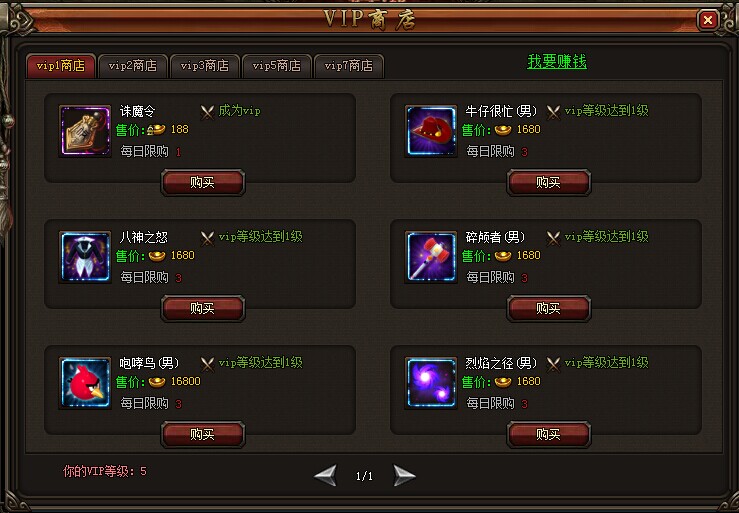Click 购买 under 咆哮鸟 (男)
The height and width of the screenshot is (513, 739).
[x=203, y=434]
